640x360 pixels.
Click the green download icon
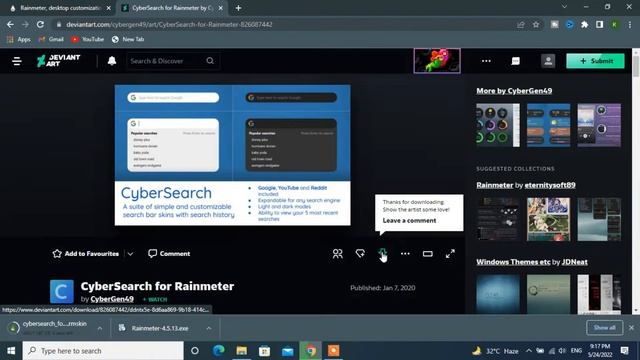tap(382, 253)
